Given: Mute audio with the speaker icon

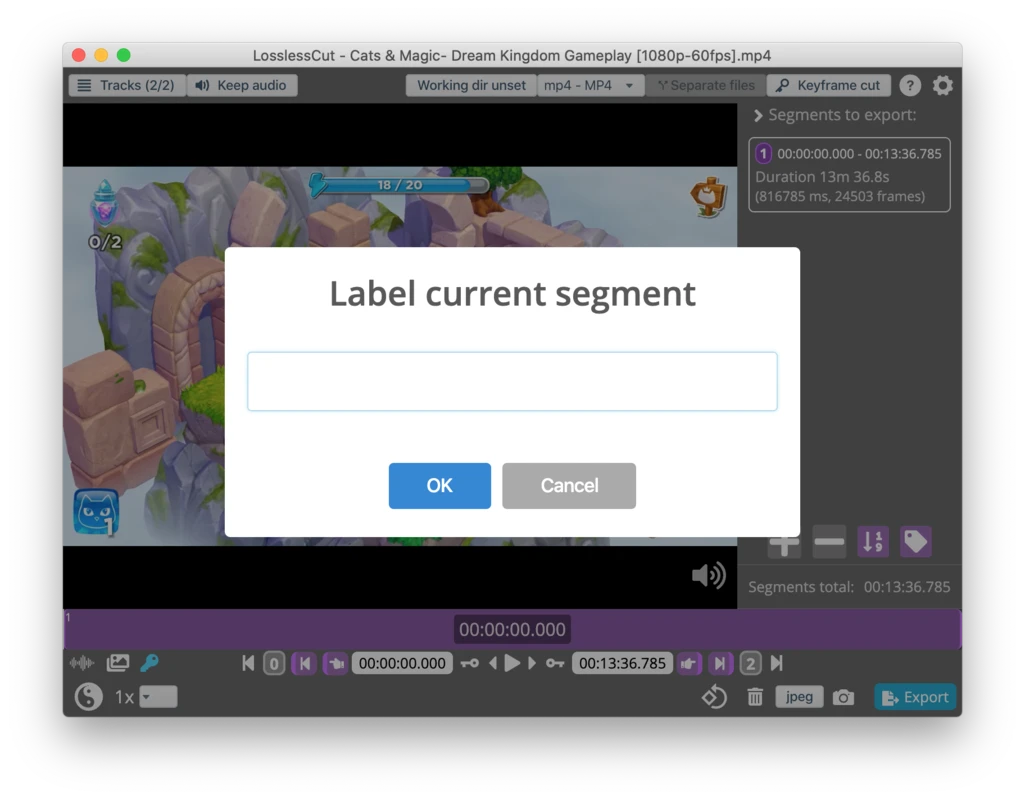Looking at the screenshot, I should pos(709,576).
